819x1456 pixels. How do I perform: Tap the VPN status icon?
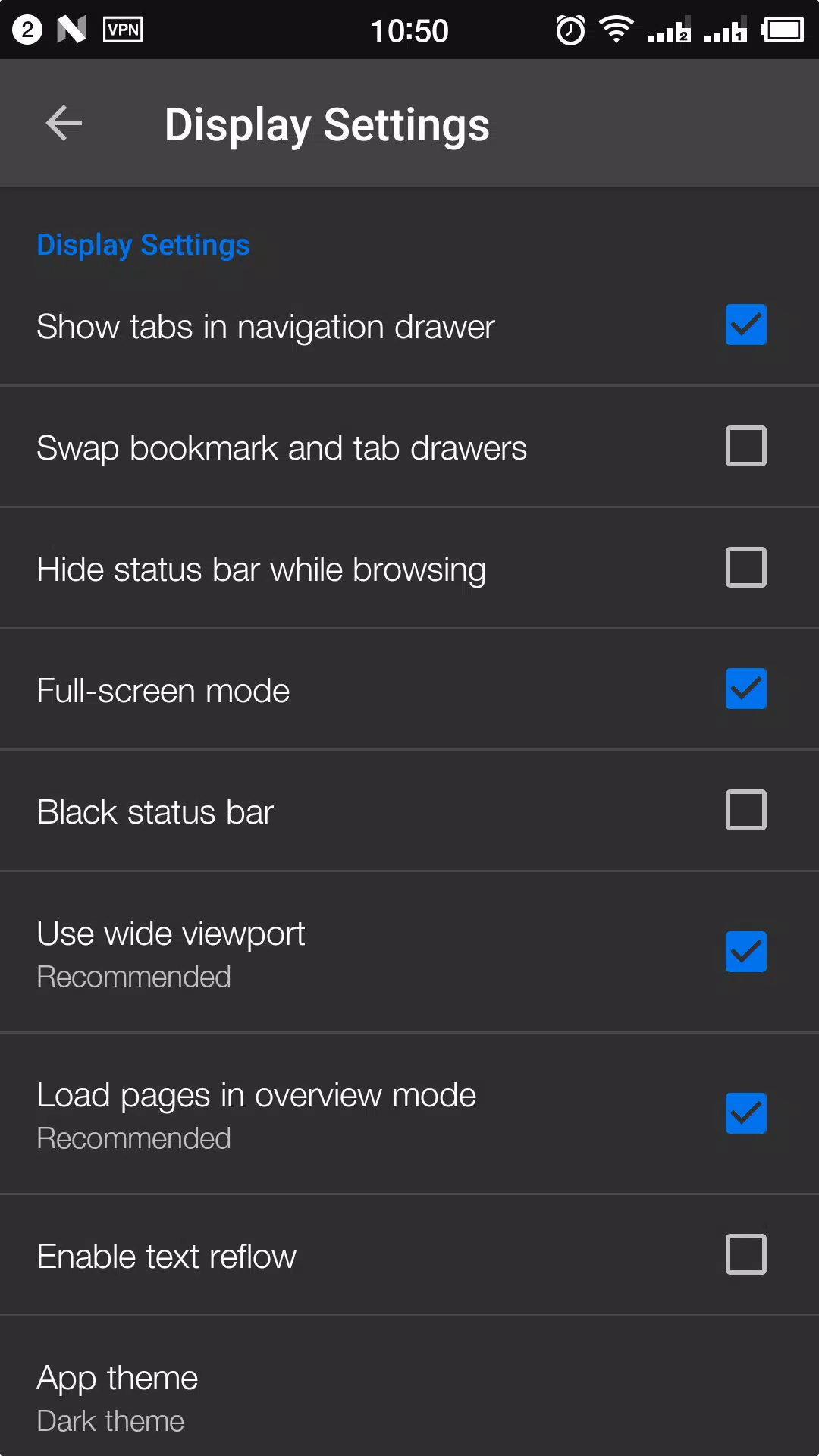123,30
